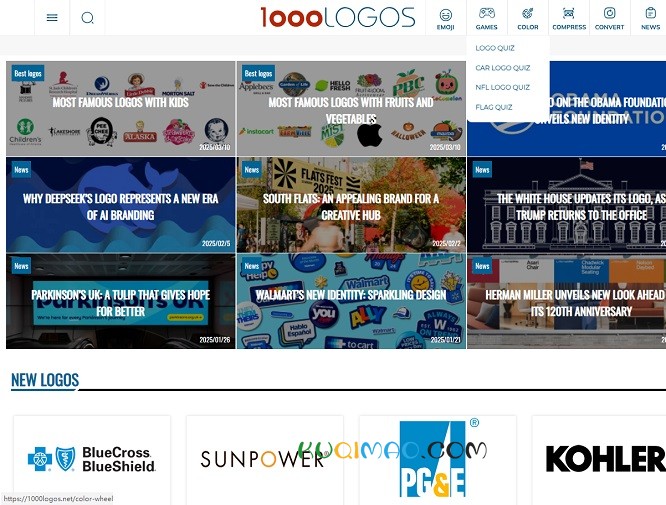Open Most Famous Logos With Fruits article
The image size is (666, 505).
coord(351,108)
